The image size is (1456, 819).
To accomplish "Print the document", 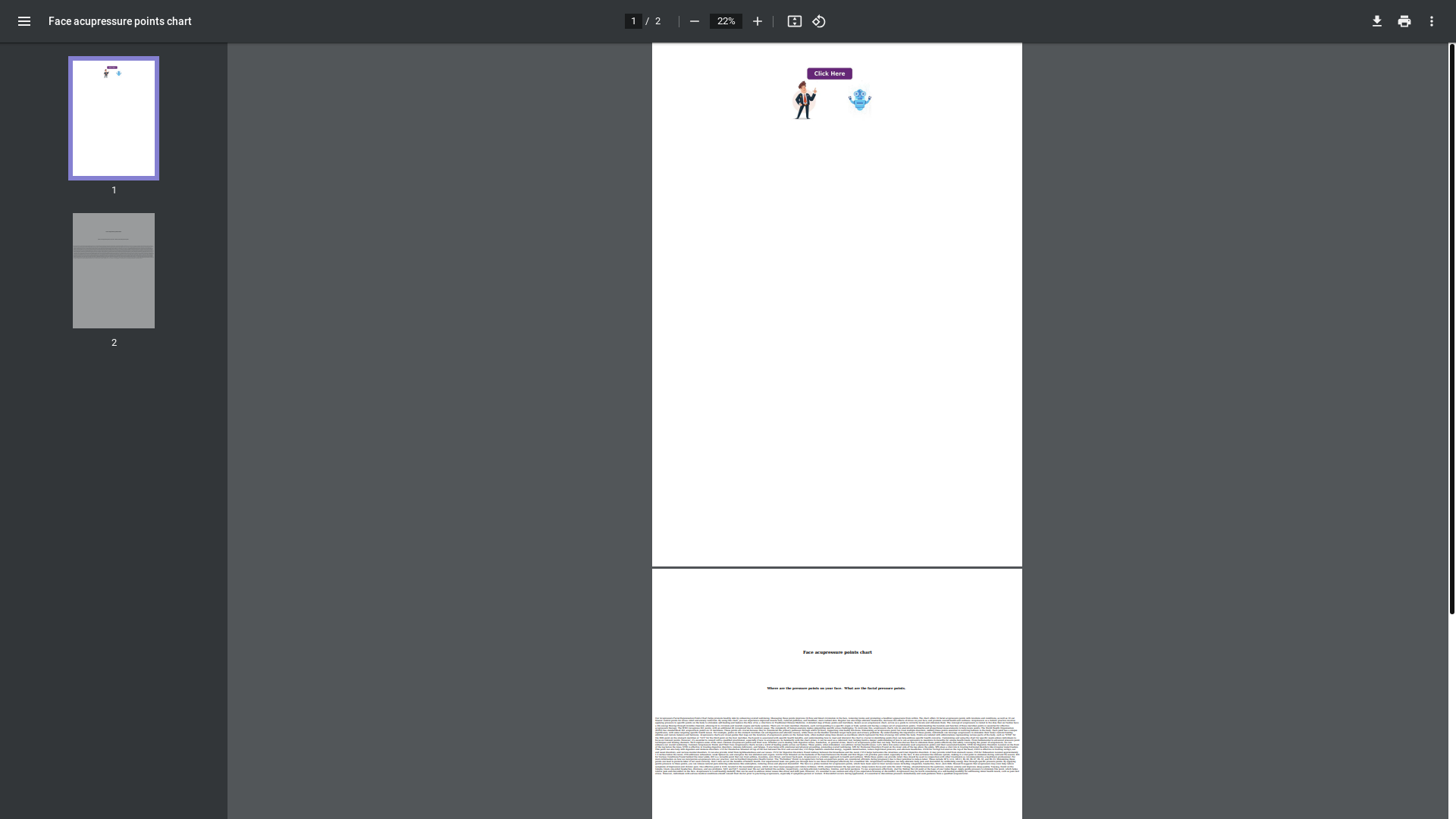I will click(x=1404, y=21).
